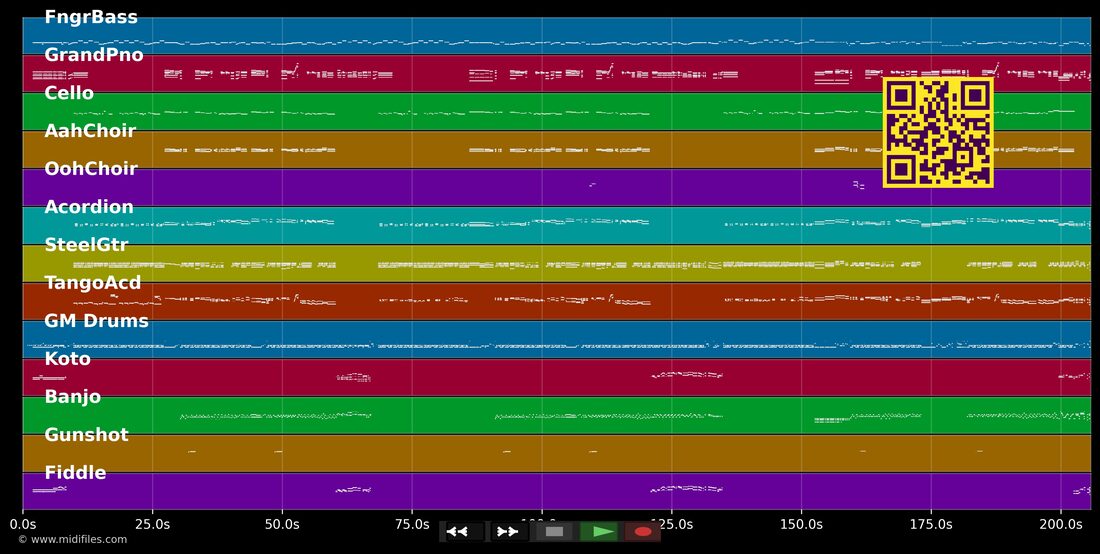Start recording with the red record button
The image size is (1100, 554).
click(643, 532)
